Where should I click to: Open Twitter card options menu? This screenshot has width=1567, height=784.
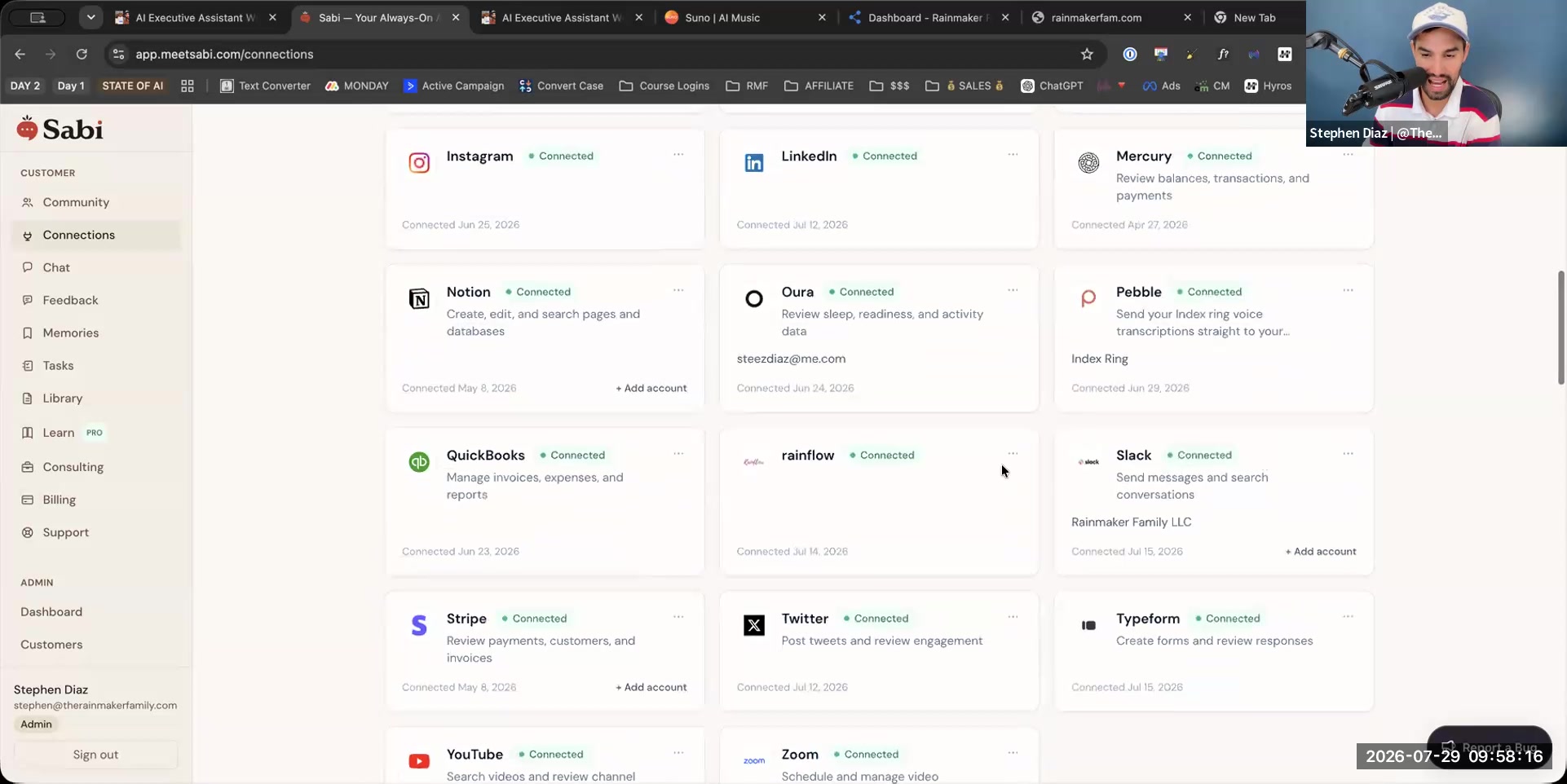pyautogui.click(x=1013, y=617)
